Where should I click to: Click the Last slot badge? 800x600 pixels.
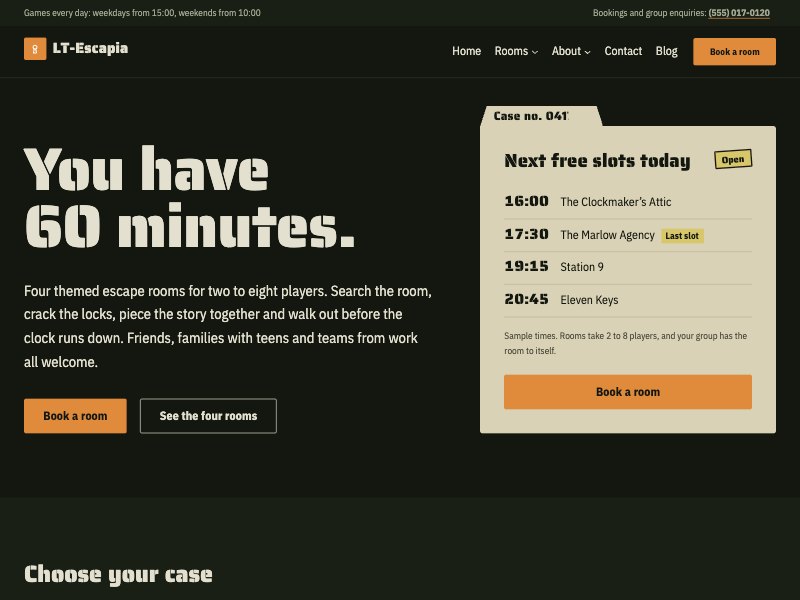click(682, 236)
